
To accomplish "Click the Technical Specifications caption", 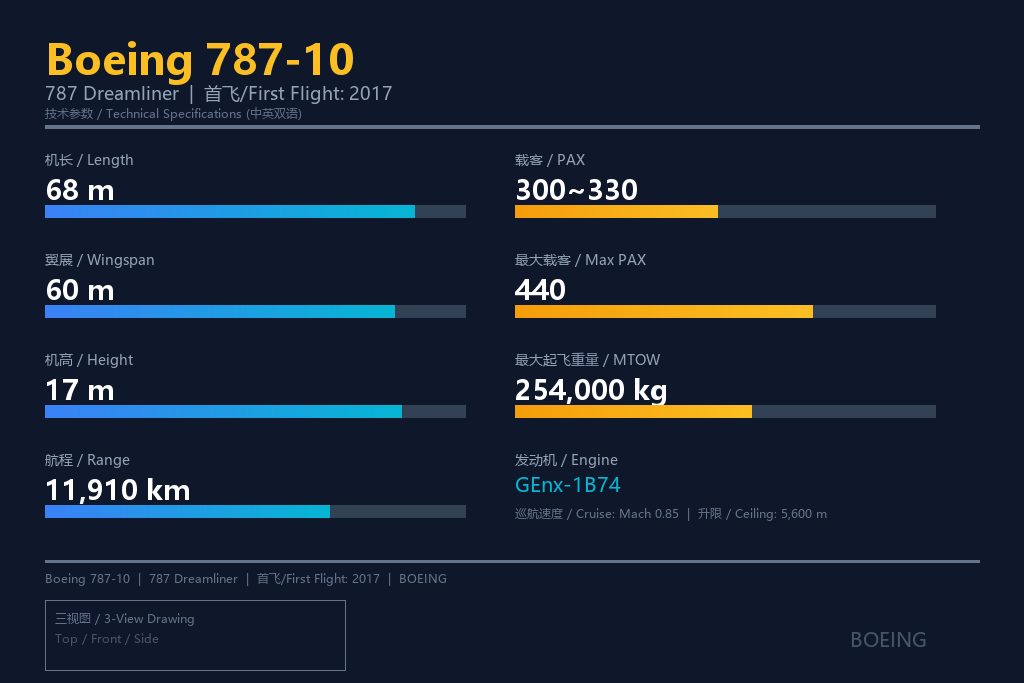I will 173,114.
